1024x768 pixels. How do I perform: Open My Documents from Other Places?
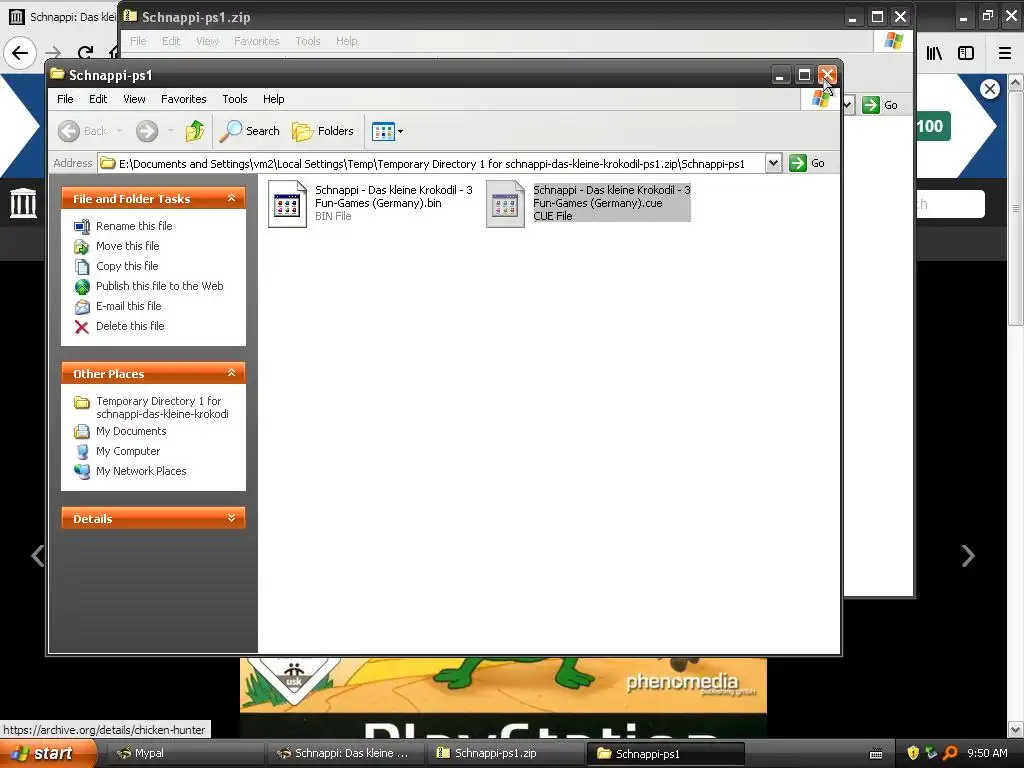pos(131,431)
